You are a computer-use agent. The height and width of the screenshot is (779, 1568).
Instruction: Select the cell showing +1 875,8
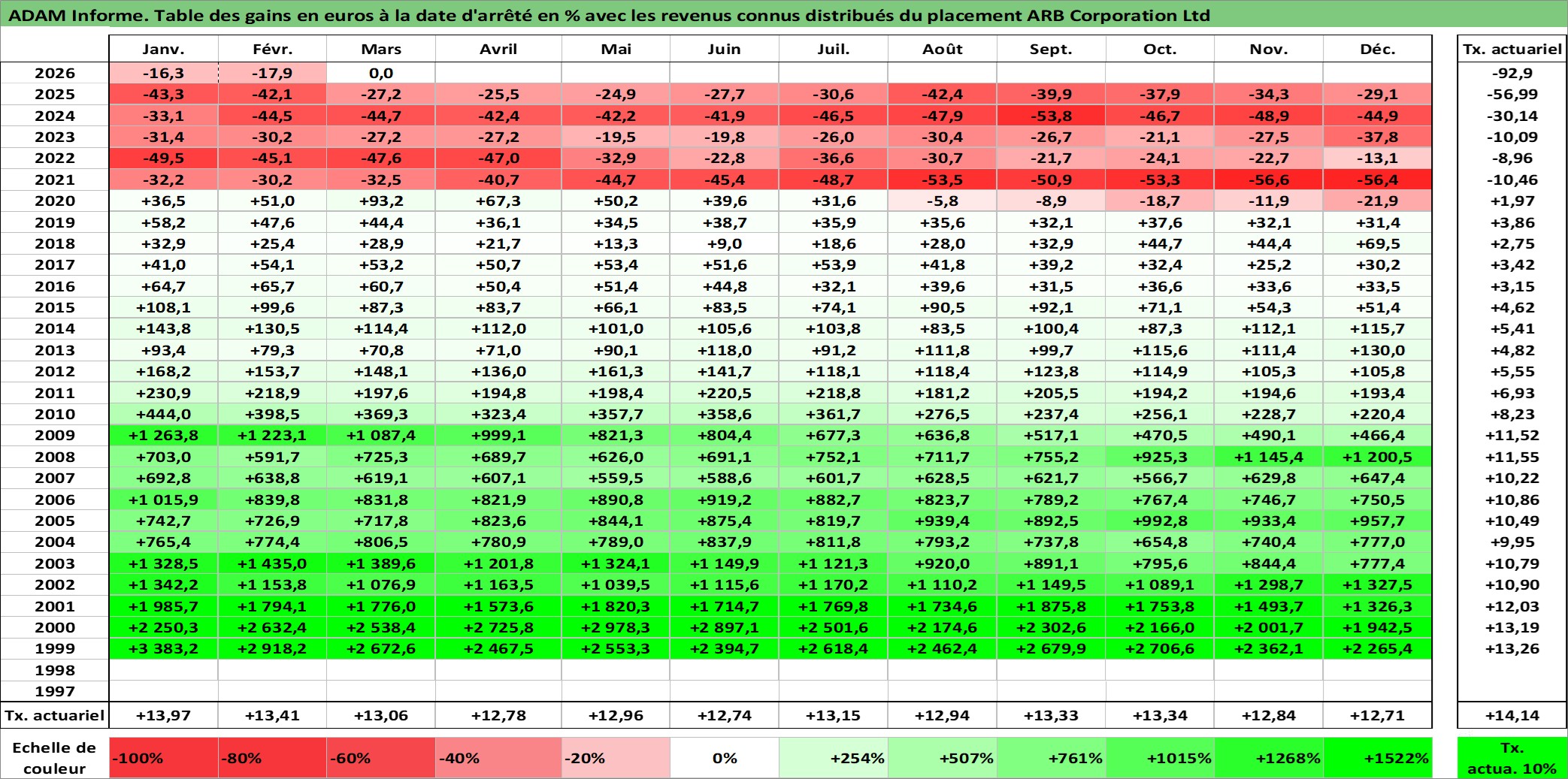(x=1051, y=606)
